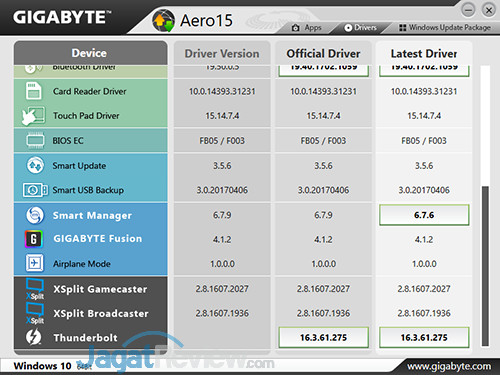Click Card Reader driver version 10.0.14393.31231
This screenshot has width=500, height=375.
point(222,91)
